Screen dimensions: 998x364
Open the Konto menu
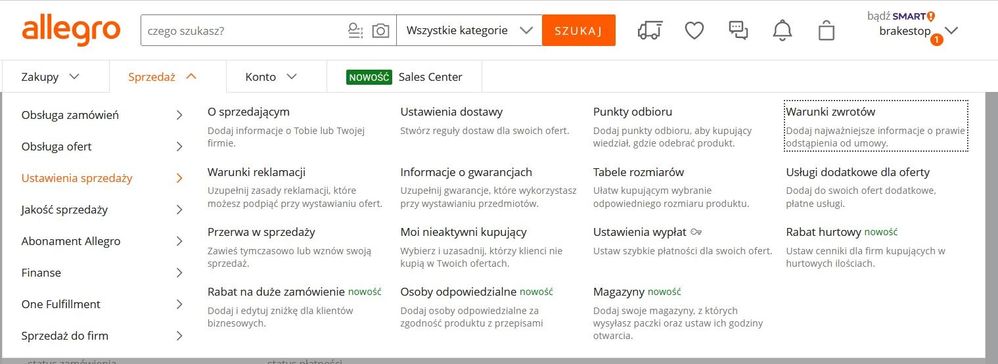[x=271, y=77]
